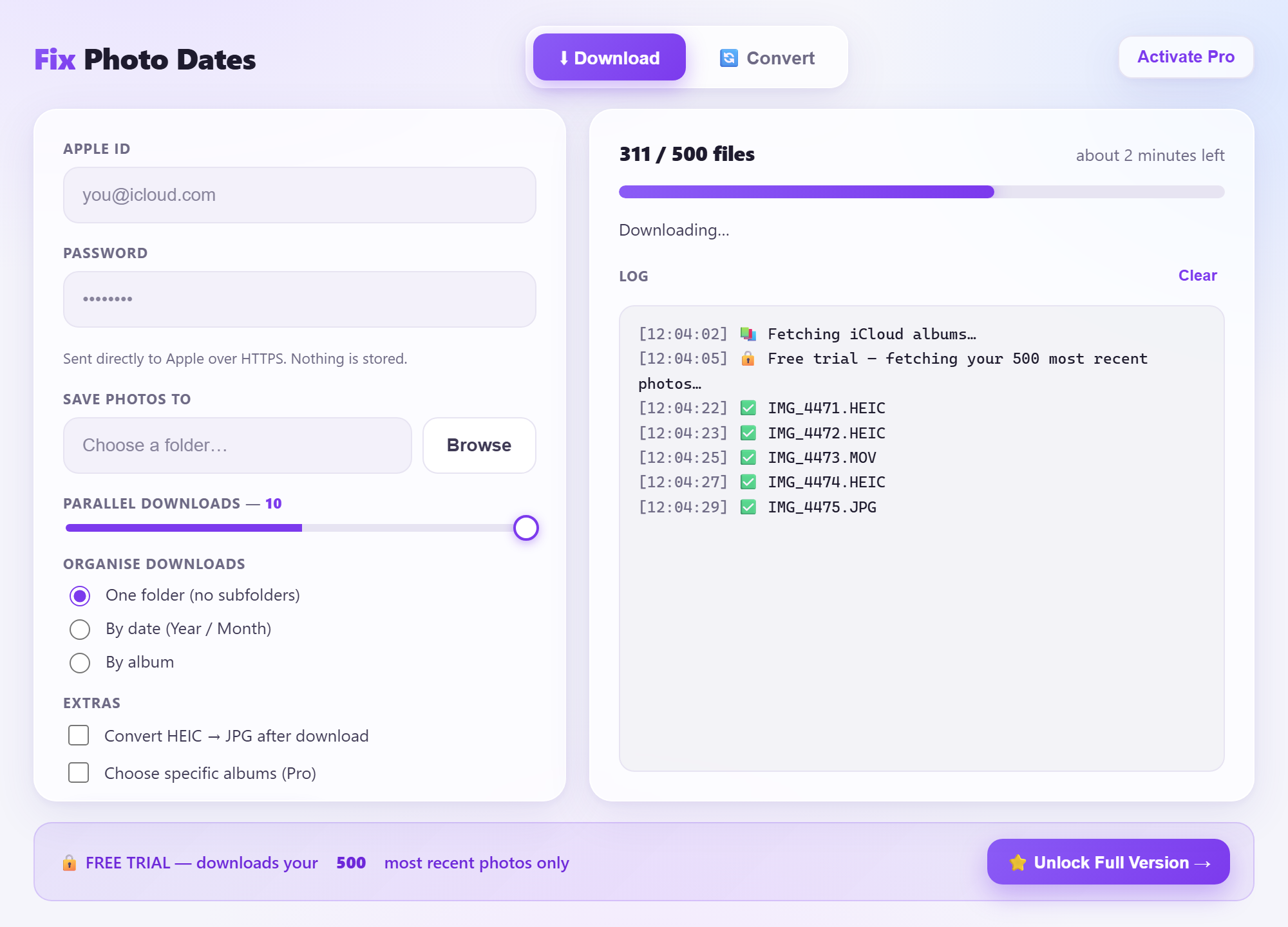Viewport: 1288px width, 927px height.
Task: Click Unlock Full Version button
Action: pos(1108,862)
